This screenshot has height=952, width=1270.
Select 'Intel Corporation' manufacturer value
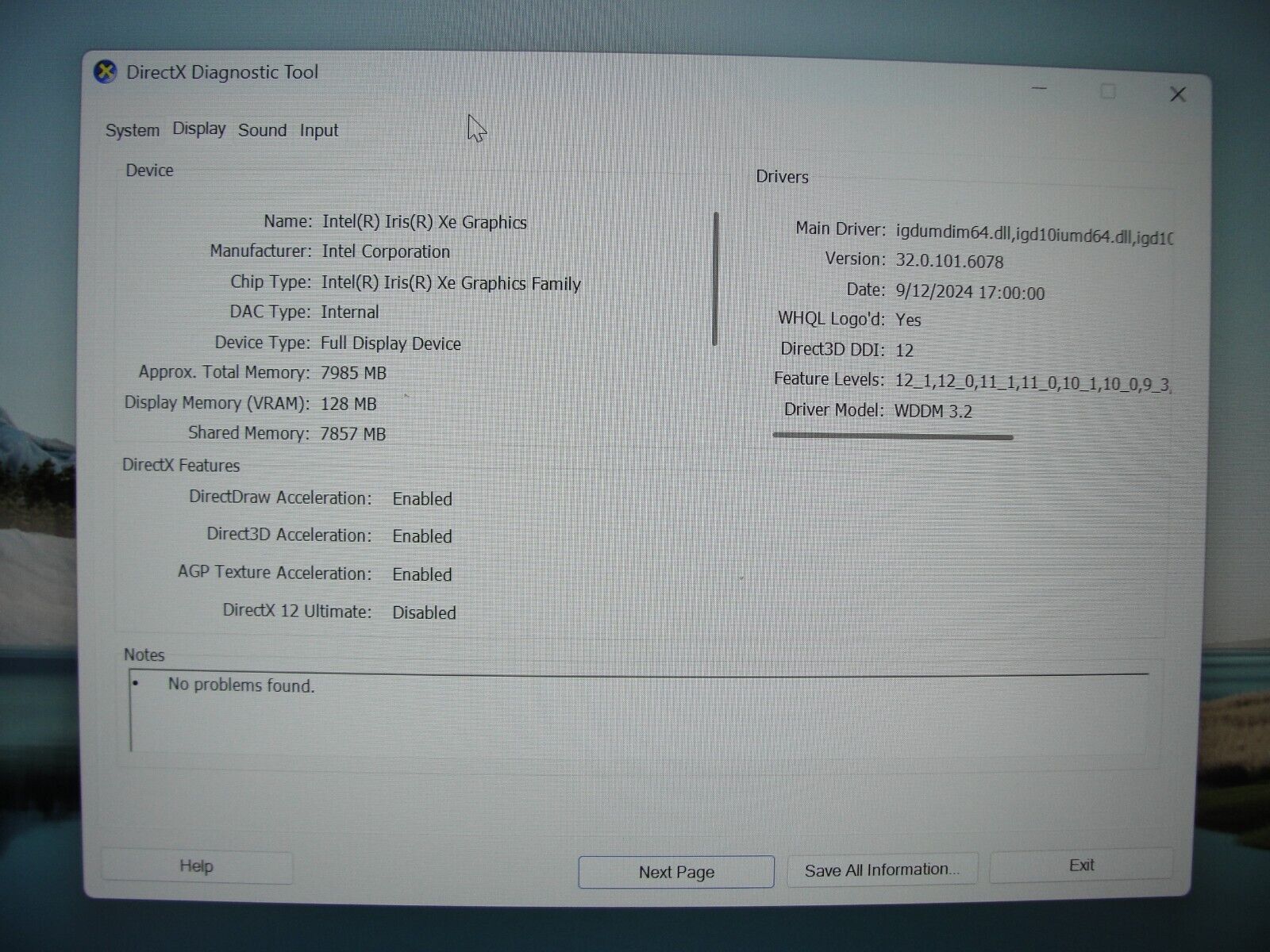coord(386,251)
